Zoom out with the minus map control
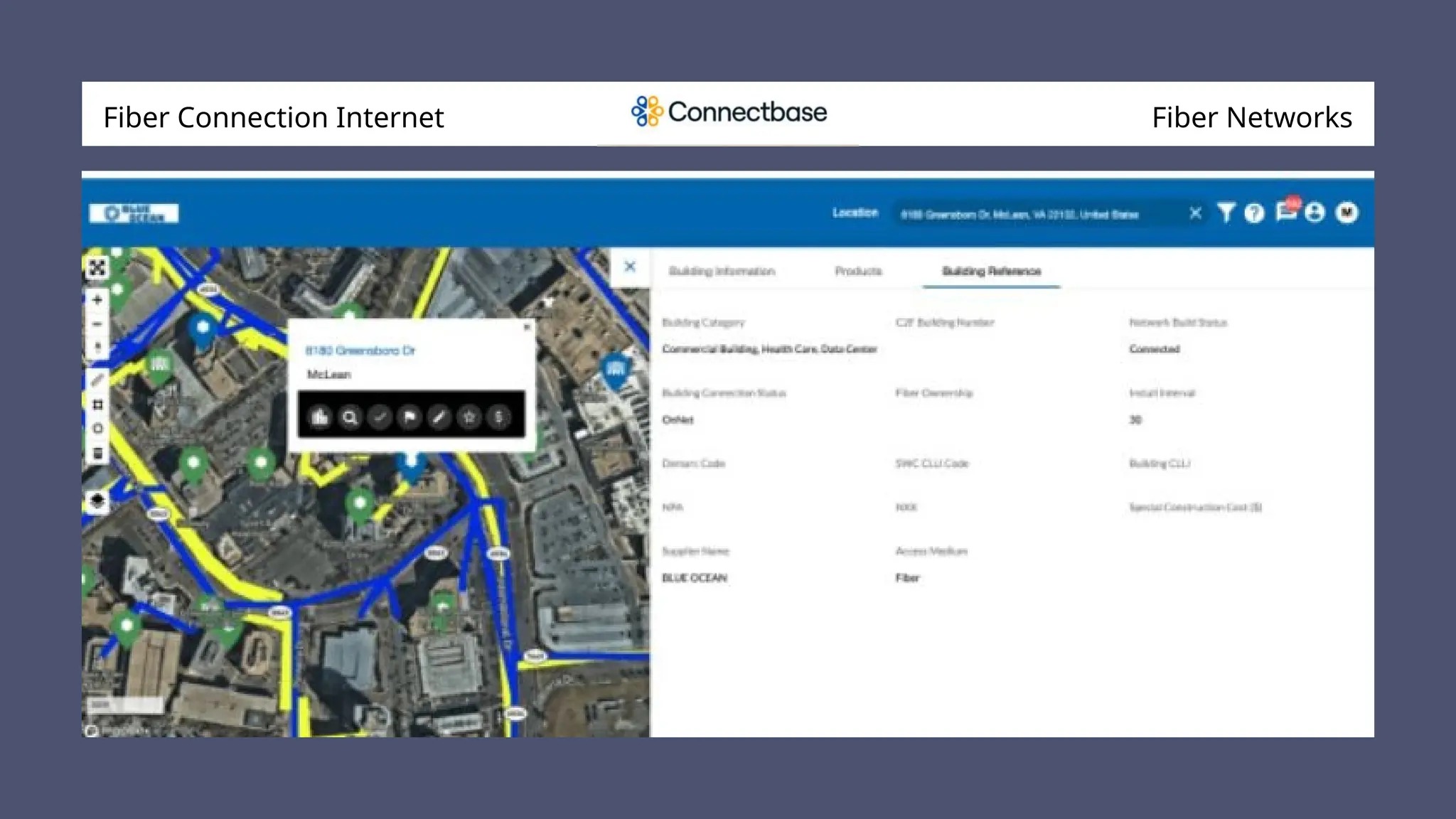The height and width of the screenshot is (819, 1456). (97, 324)
